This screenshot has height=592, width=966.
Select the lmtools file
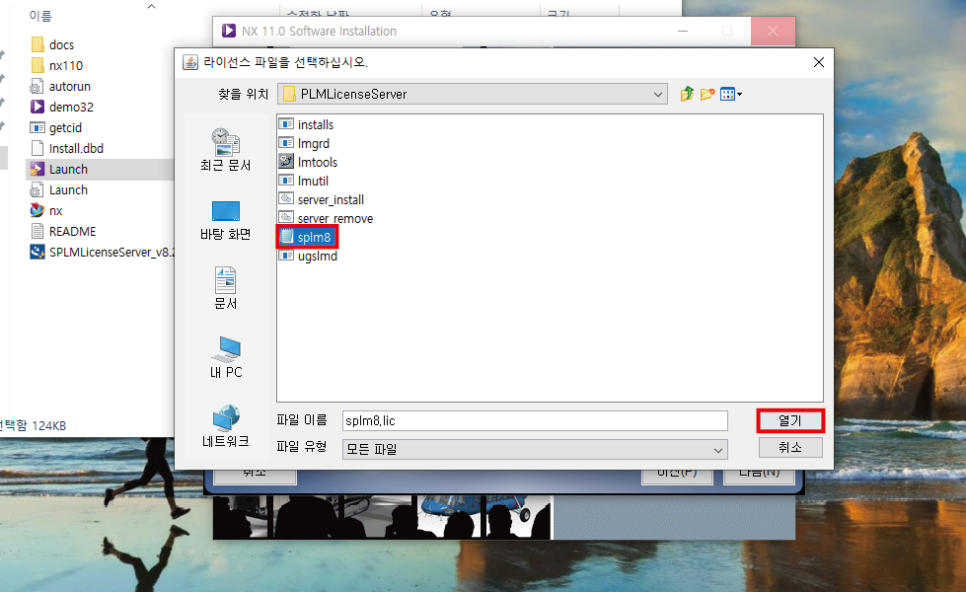(308, 162)
